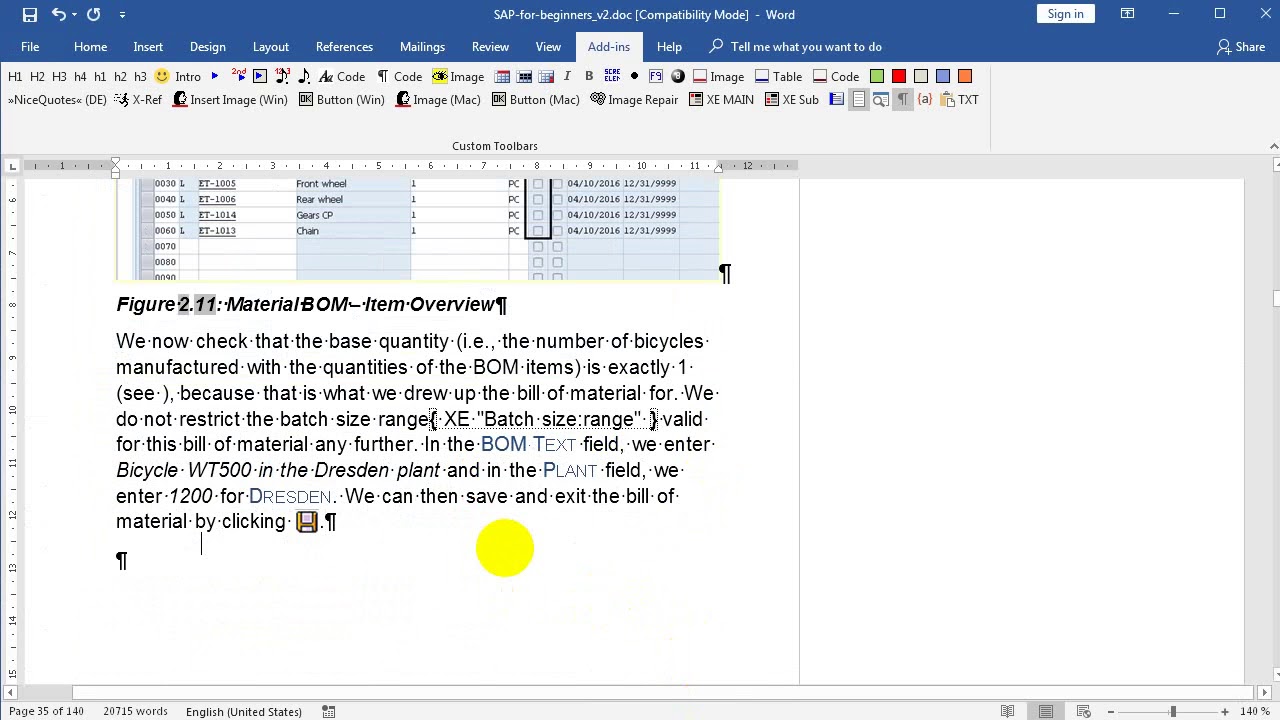Click the boxed blue play icon
Viewport: 1280px width, 720px height.
pos(260,76)
